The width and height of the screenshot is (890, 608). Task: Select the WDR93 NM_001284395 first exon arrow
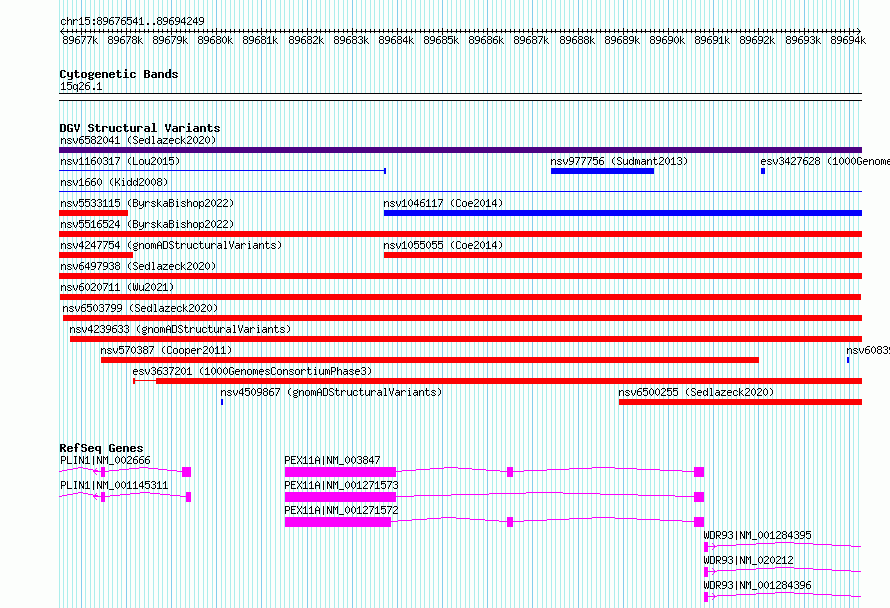(x=709, y=547)
